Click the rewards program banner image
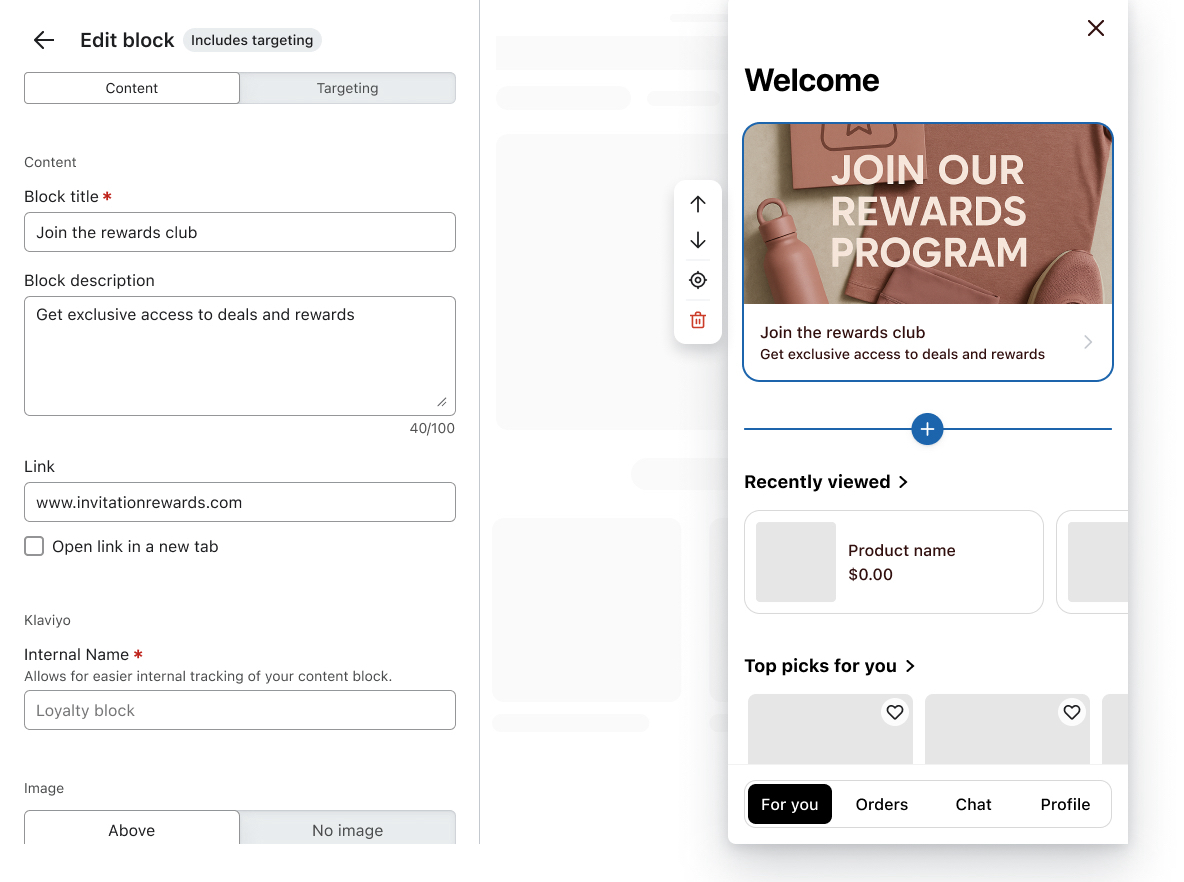This screenshot has height=882, width=1184. tap(928, 214)
